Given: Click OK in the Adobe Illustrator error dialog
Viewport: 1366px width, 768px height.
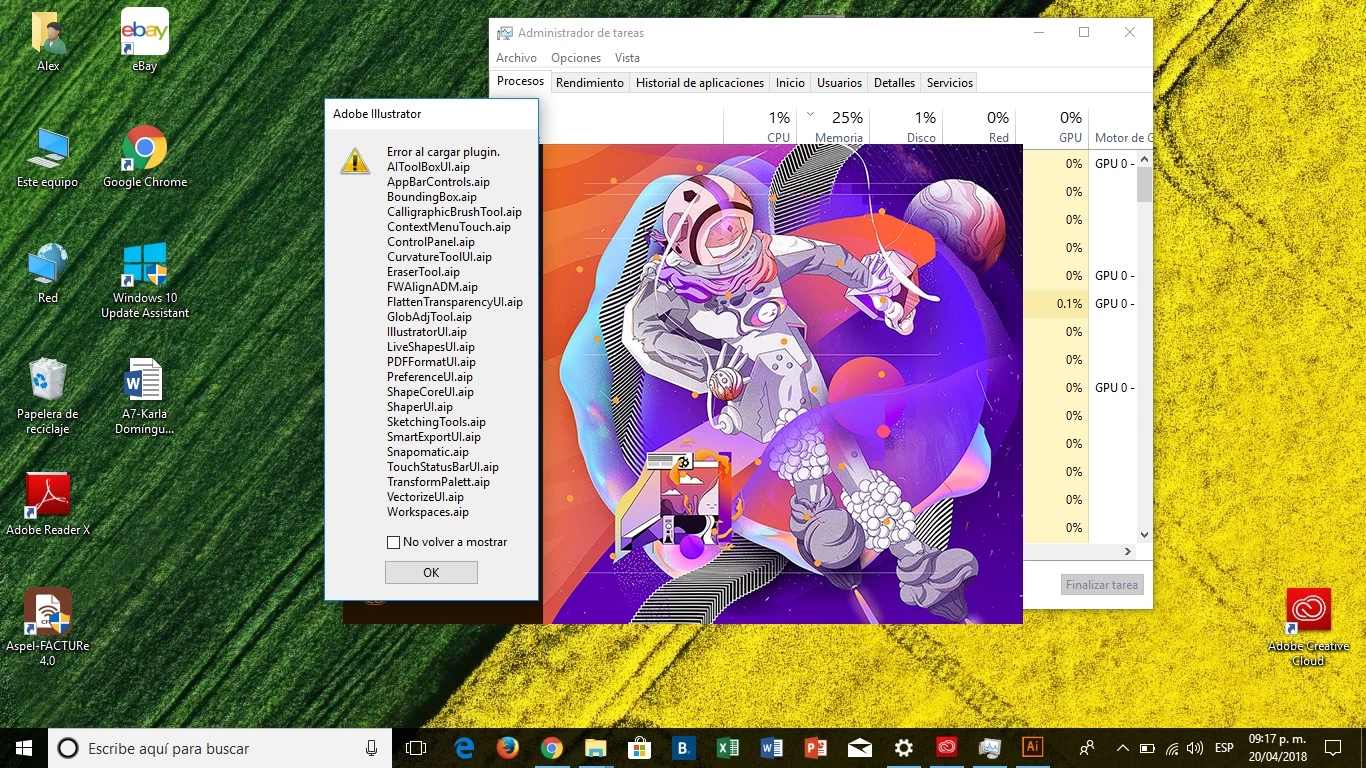Looking at the screenshot, I should click(431, 572).
